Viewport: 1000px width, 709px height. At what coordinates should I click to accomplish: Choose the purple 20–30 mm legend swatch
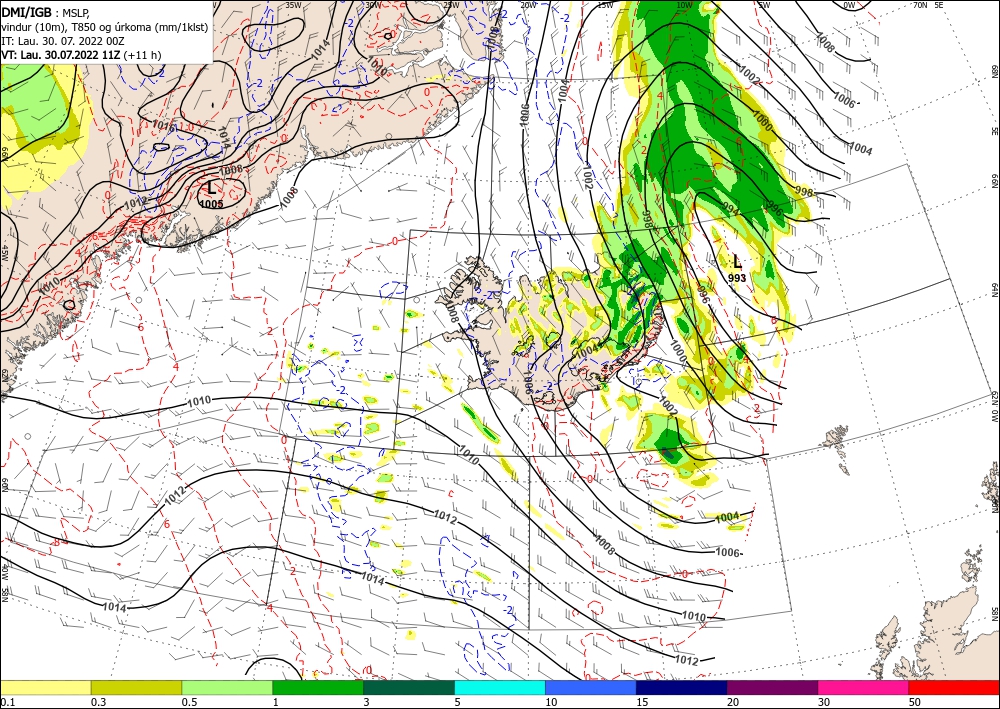coord(772,687)
